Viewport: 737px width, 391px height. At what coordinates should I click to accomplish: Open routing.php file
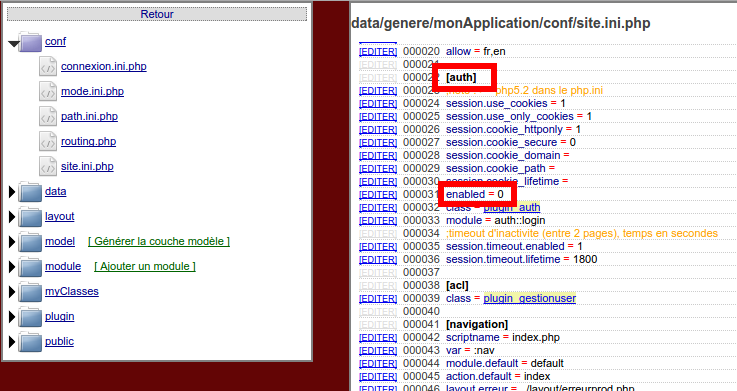click(88, 141)
